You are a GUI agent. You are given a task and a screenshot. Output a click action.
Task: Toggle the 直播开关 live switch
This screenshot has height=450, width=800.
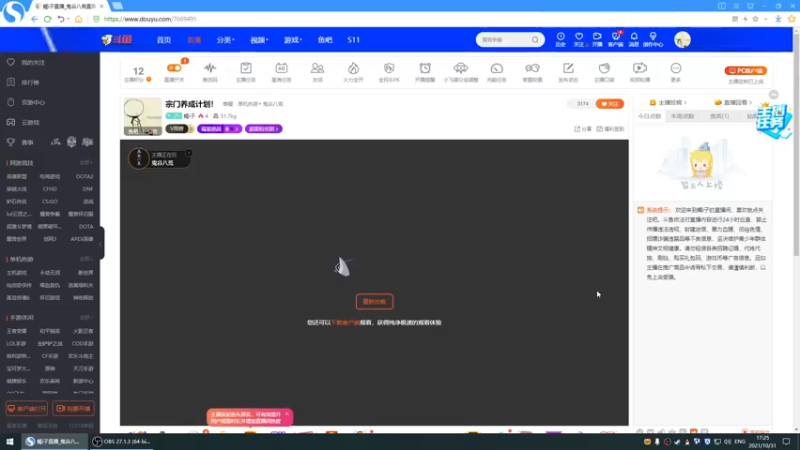coord(174,72)
